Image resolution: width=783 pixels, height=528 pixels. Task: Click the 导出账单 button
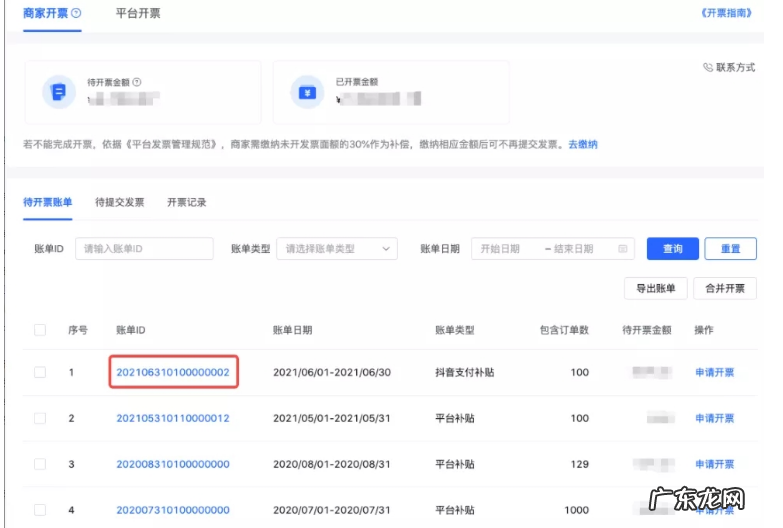point(656,288)
